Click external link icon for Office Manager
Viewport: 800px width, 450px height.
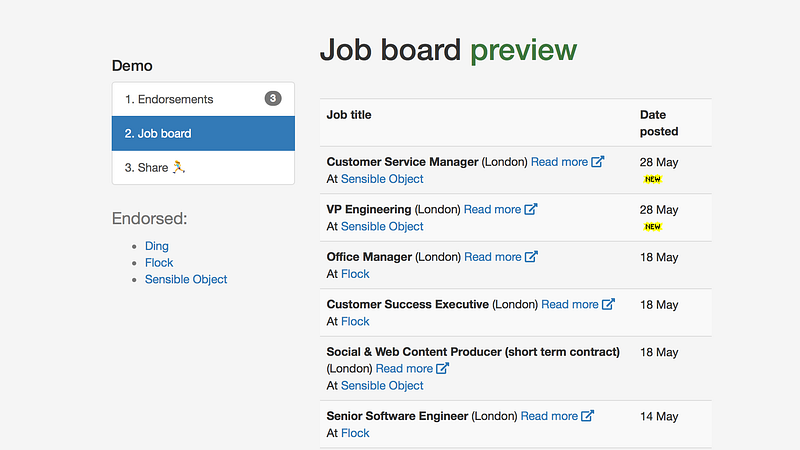[x=531, y=257]
